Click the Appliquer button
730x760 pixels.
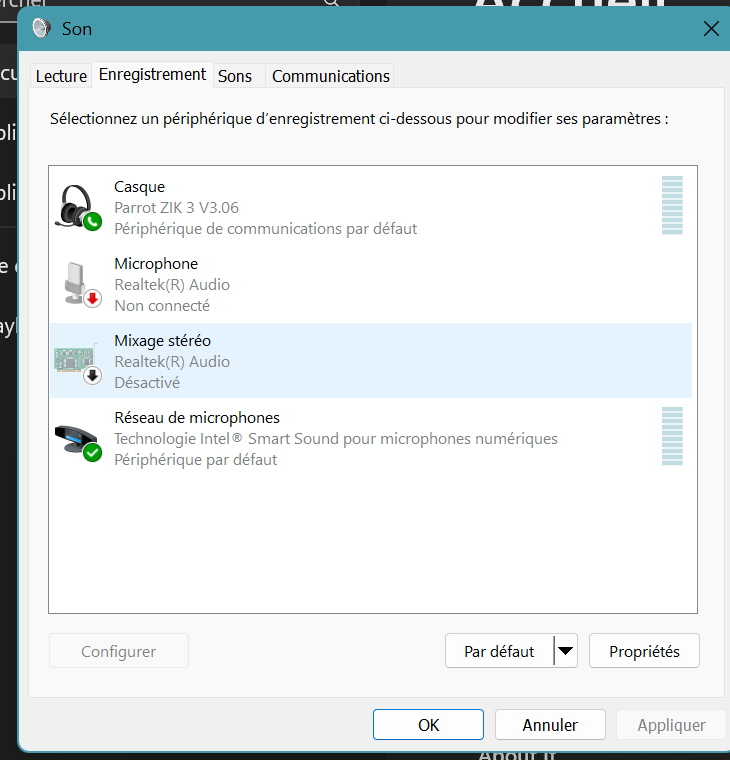671,725
